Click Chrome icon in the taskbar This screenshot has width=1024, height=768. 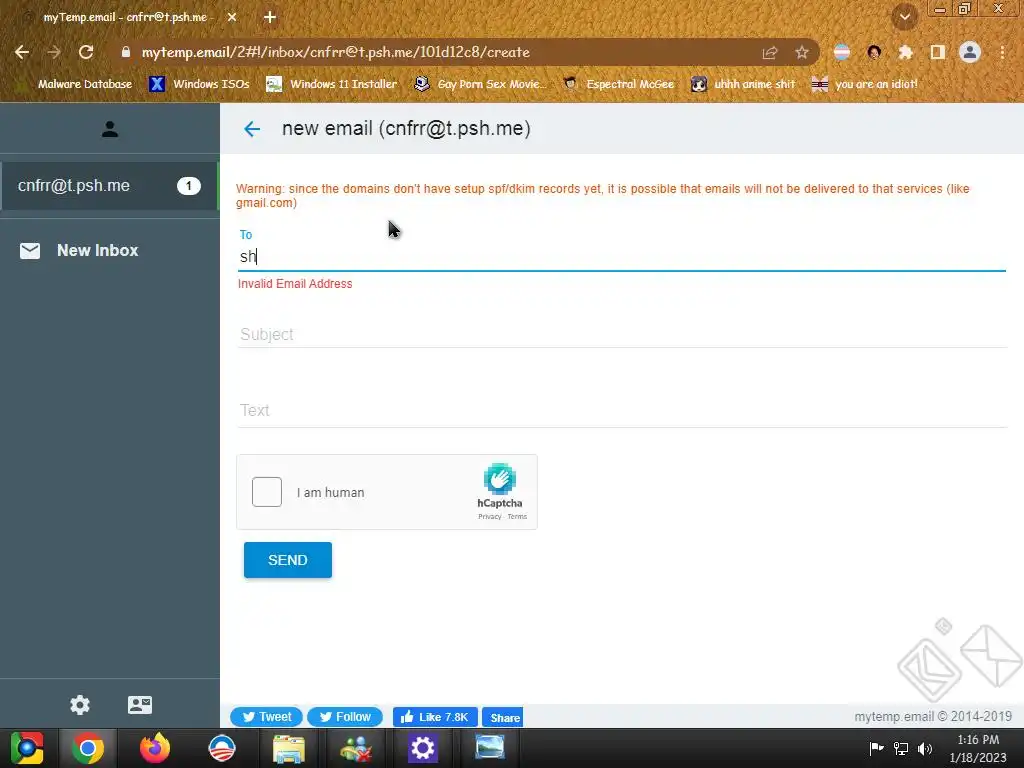coord(88,748)
